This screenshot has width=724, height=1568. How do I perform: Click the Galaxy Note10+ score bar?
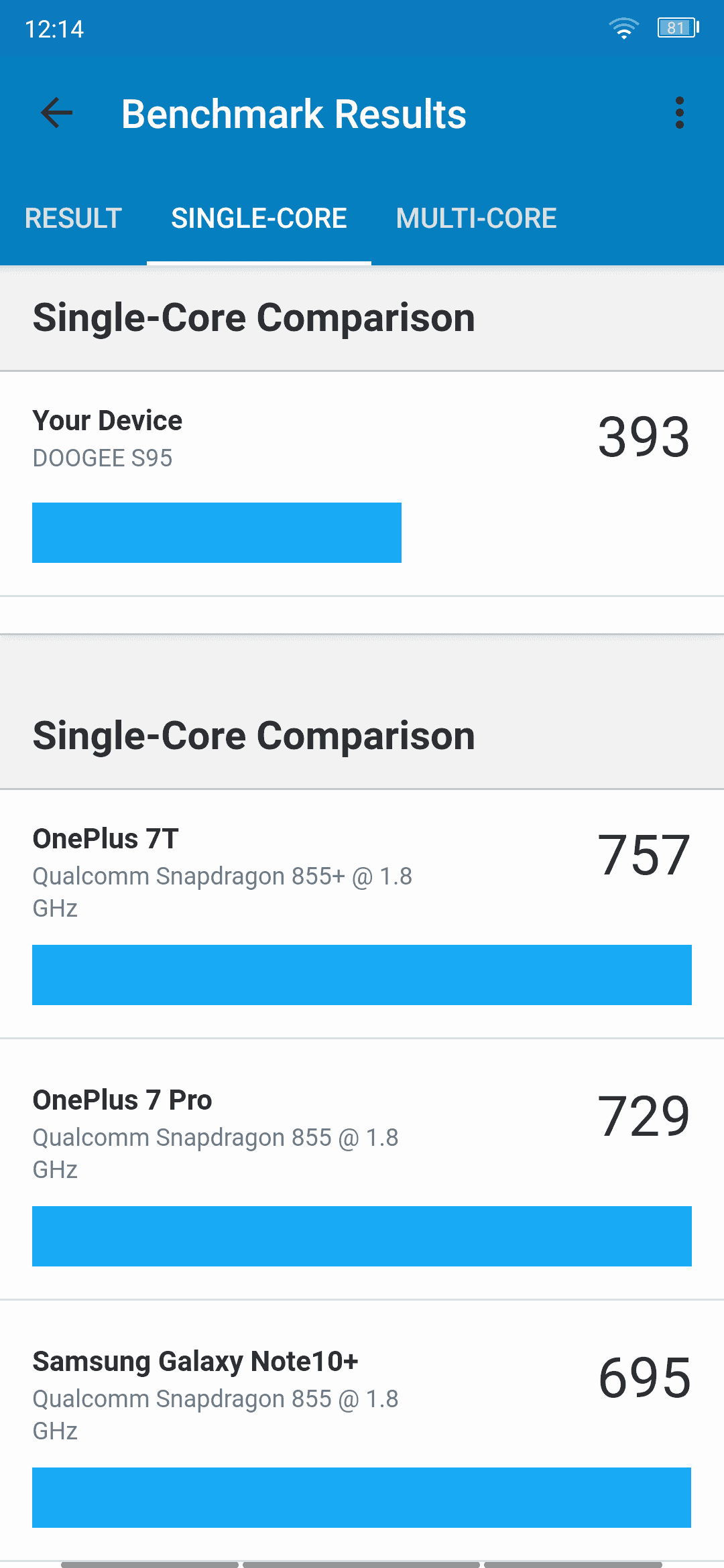(x=362, y=1498)
